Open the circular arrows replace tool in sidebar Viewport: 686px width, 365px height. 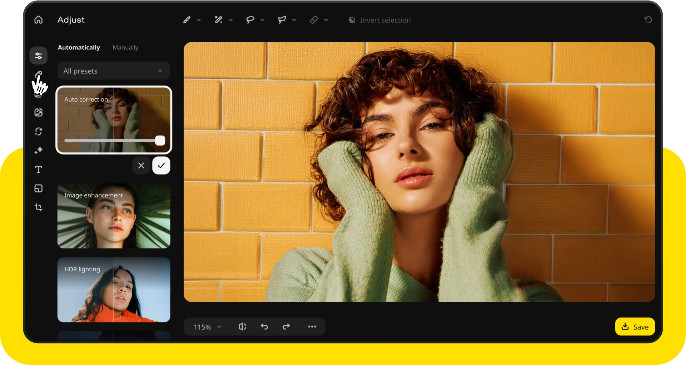point(38,131)
